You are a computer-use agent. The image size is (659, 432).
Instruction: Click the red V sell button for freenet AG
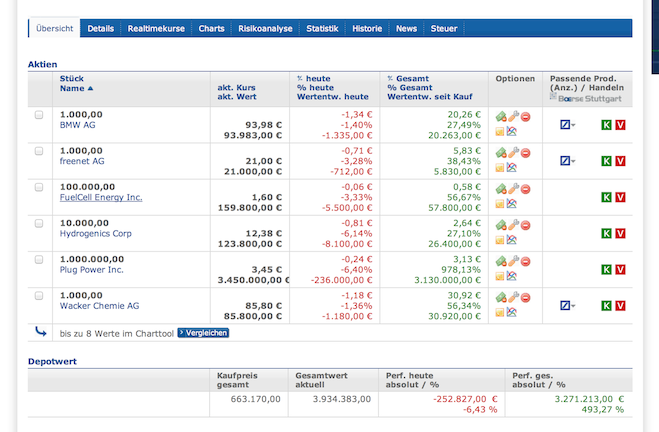point(620,160)
